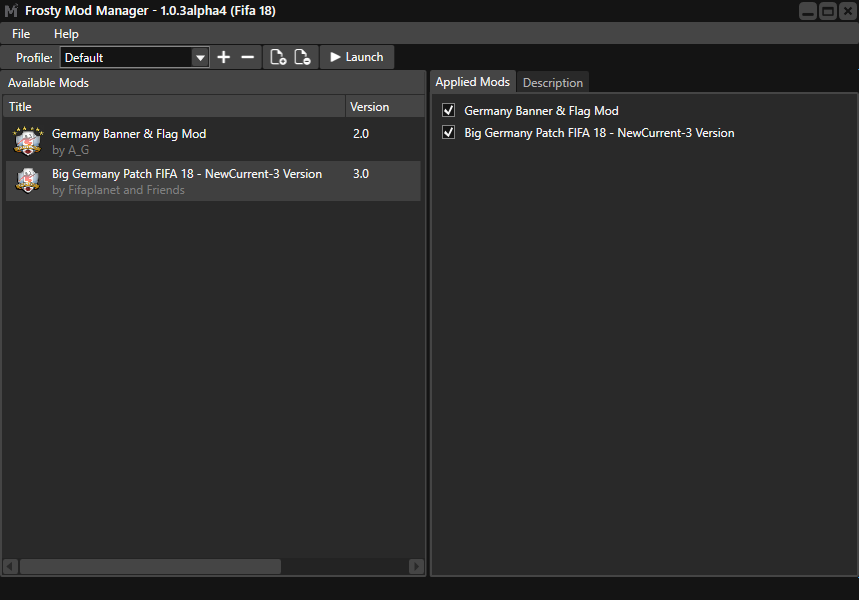
Task: Click version 2.0 of Germany Banner mod
Action: click(361, 134)
